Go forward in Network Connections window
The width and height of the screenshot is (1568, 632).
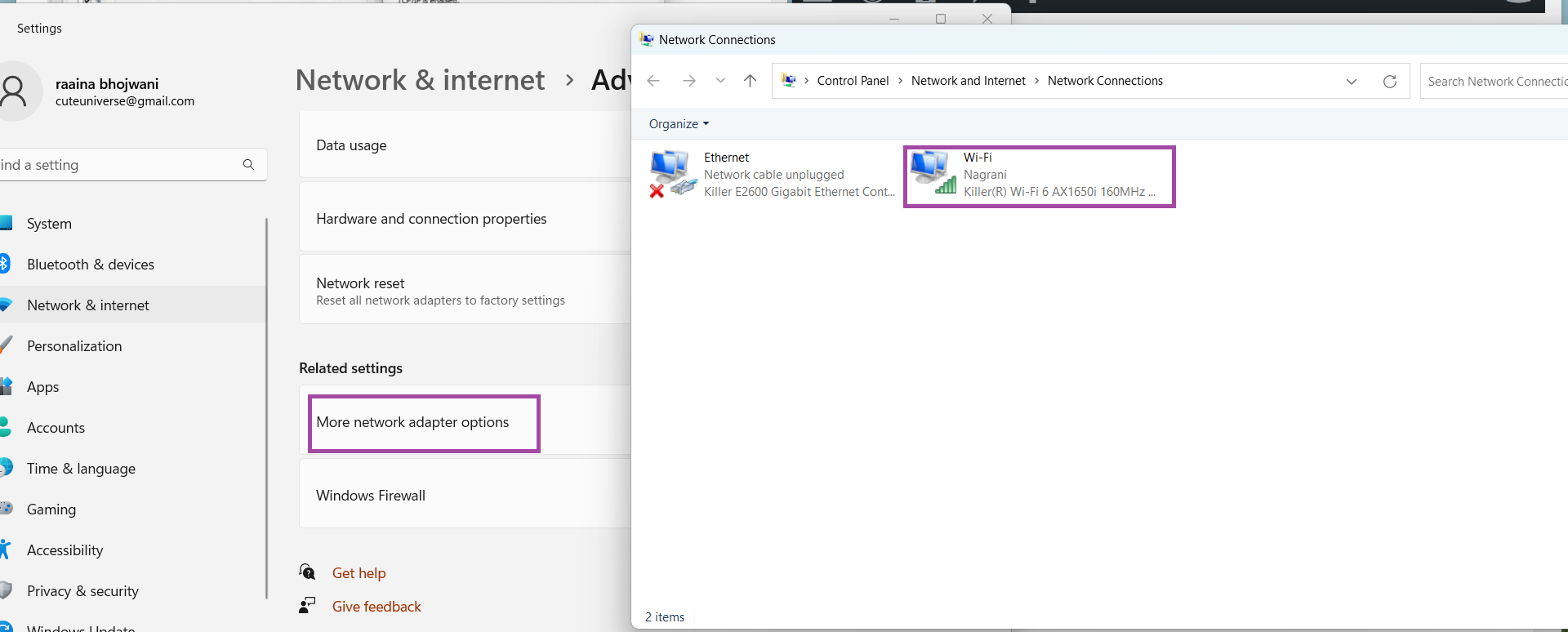point(689,81)
